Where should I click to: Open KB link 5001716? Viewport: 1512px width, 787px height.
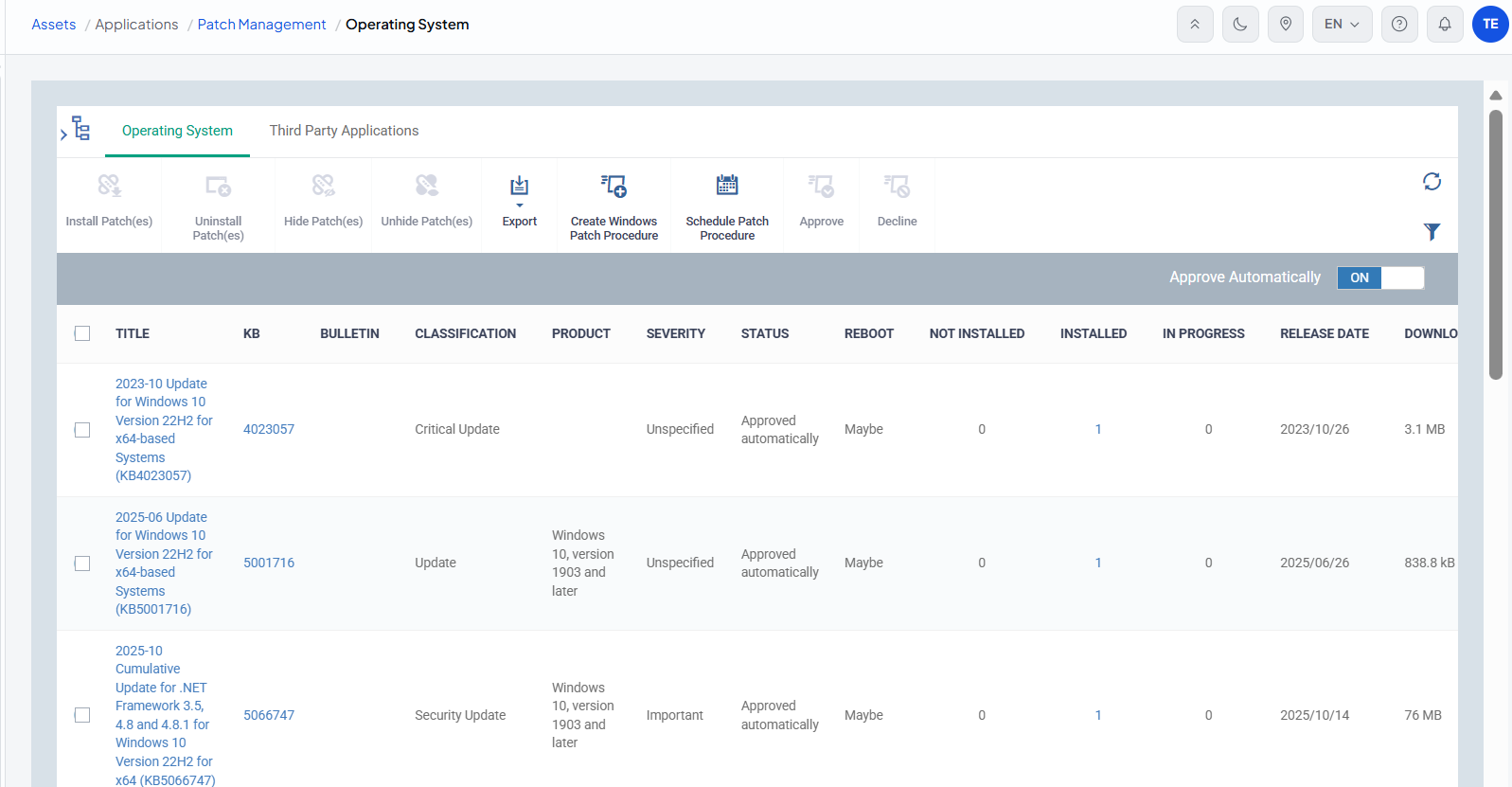coord(269,563)
